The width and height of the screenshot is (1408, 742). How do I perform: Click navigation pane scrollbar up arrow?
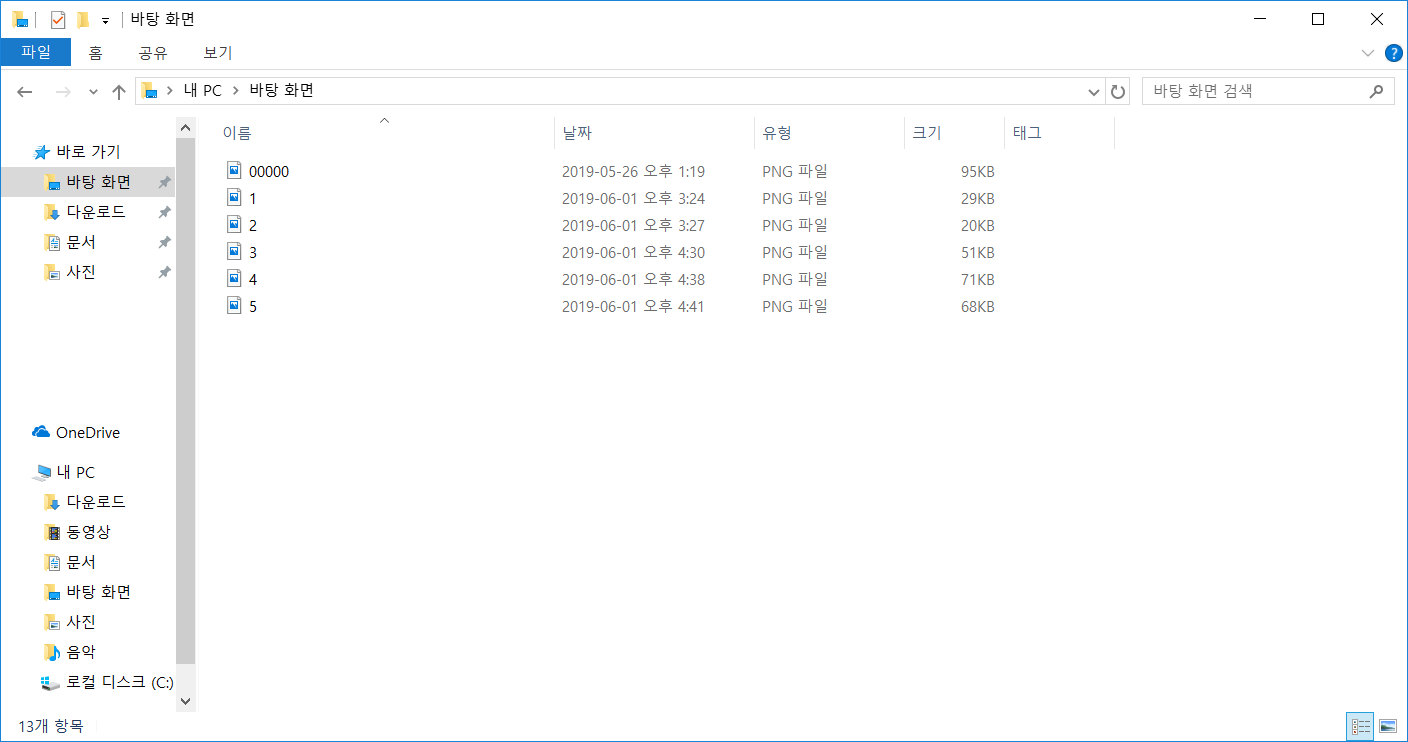click(185, 128)
